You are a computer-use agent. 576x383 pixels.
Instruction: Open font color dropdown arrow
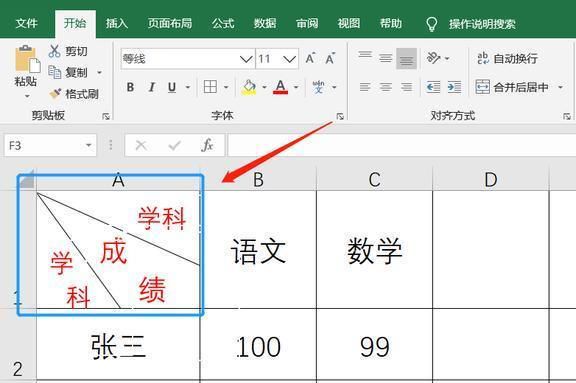pyautogui.click(x=296, y=87)
